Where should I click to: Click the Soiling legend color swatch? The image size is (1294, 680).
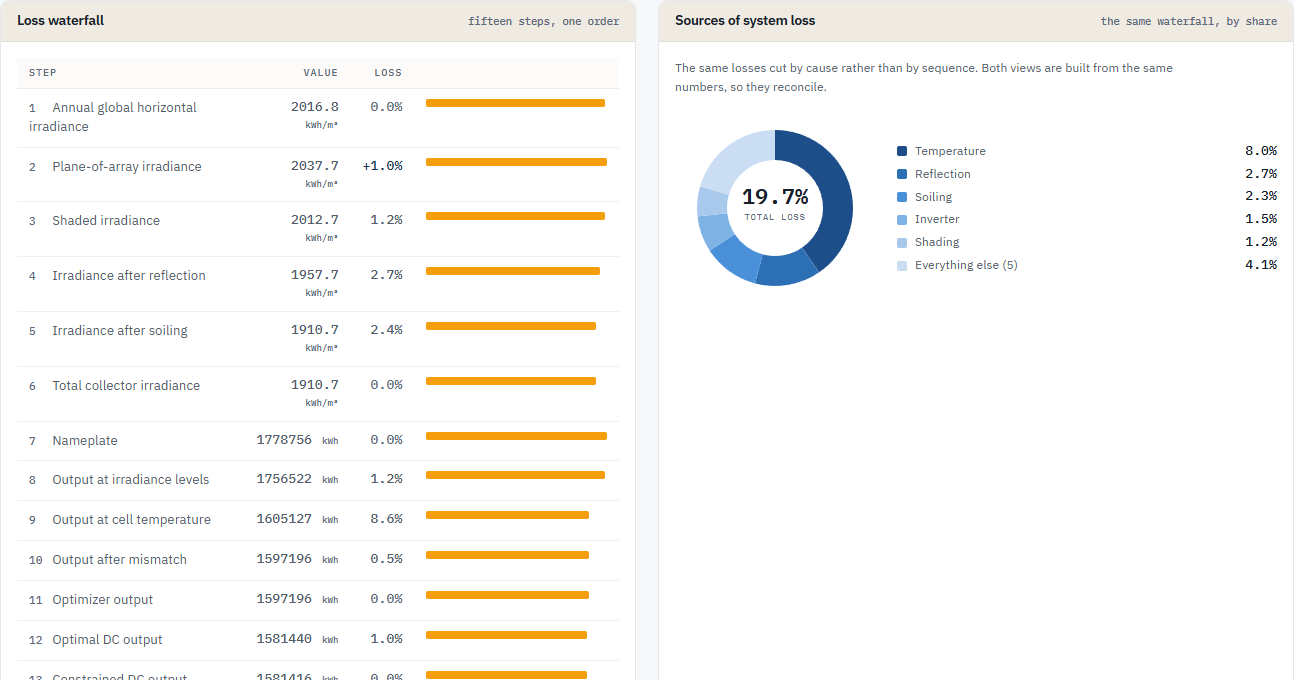pyautogui.click(x=902, y=197)
